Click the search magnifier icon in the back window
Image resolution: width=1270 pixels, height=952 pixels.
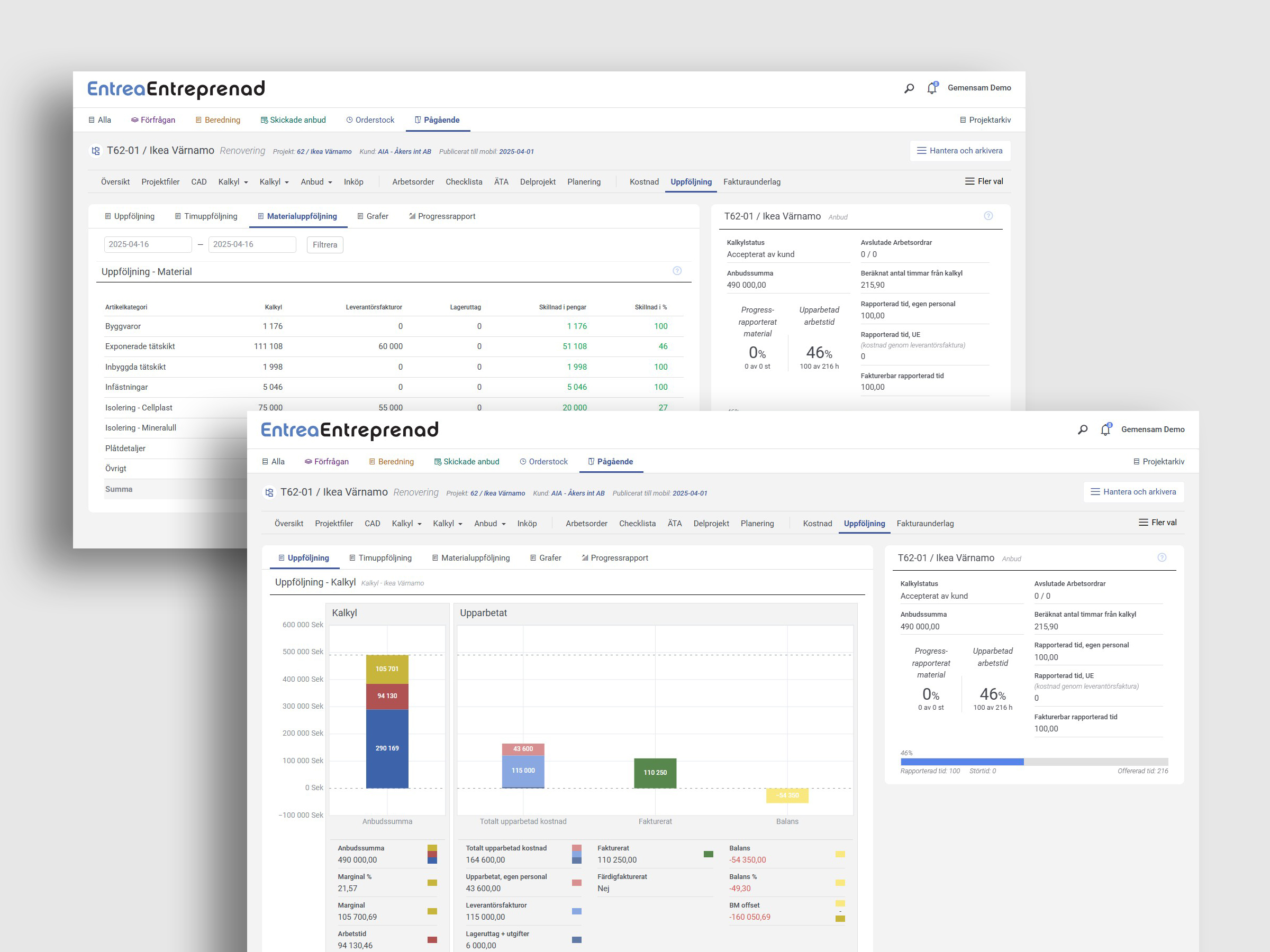click(x=909, y=88)
